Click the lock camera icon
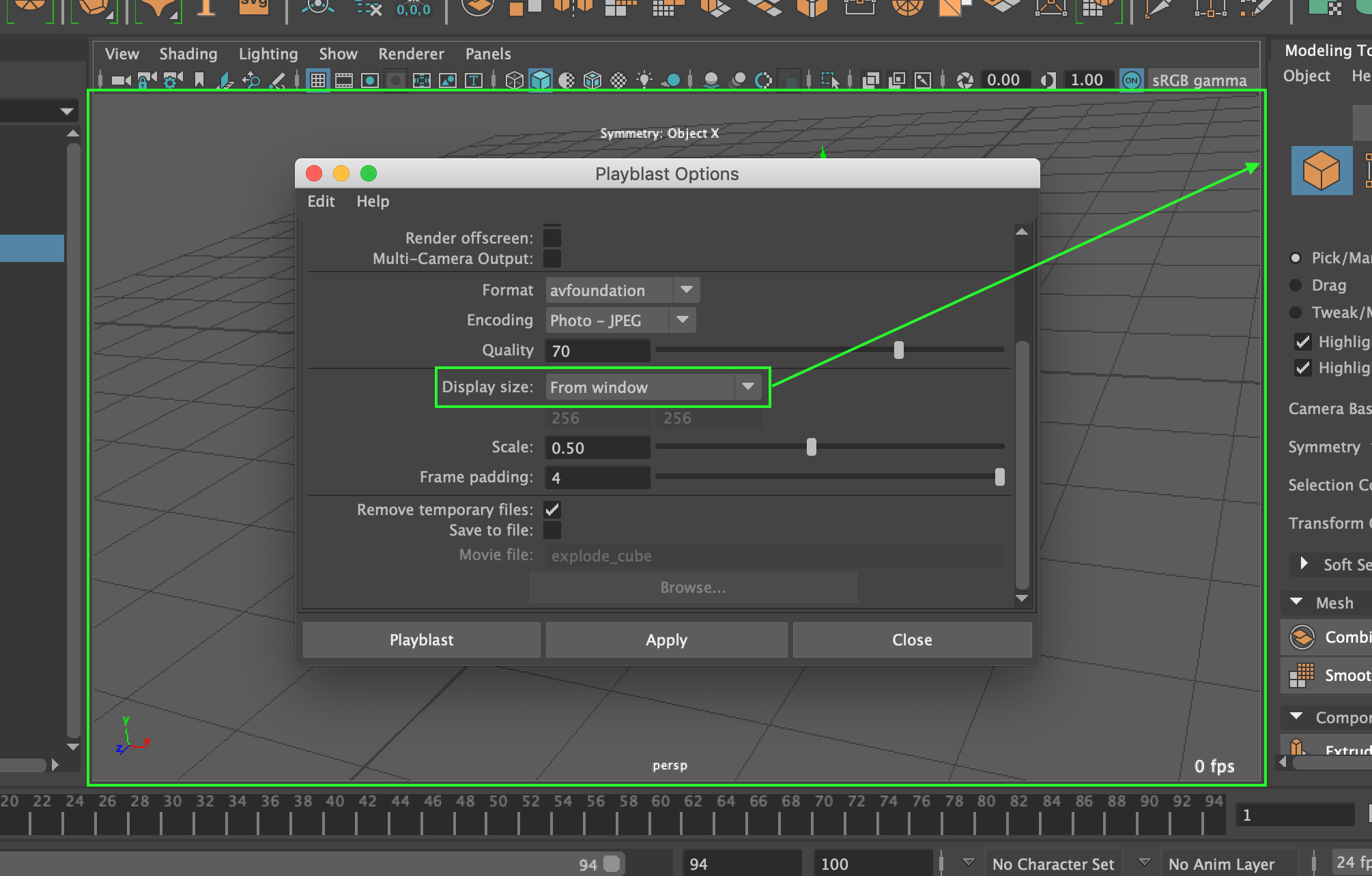Viewport: 1372px width, 876px height. (145, 81)
